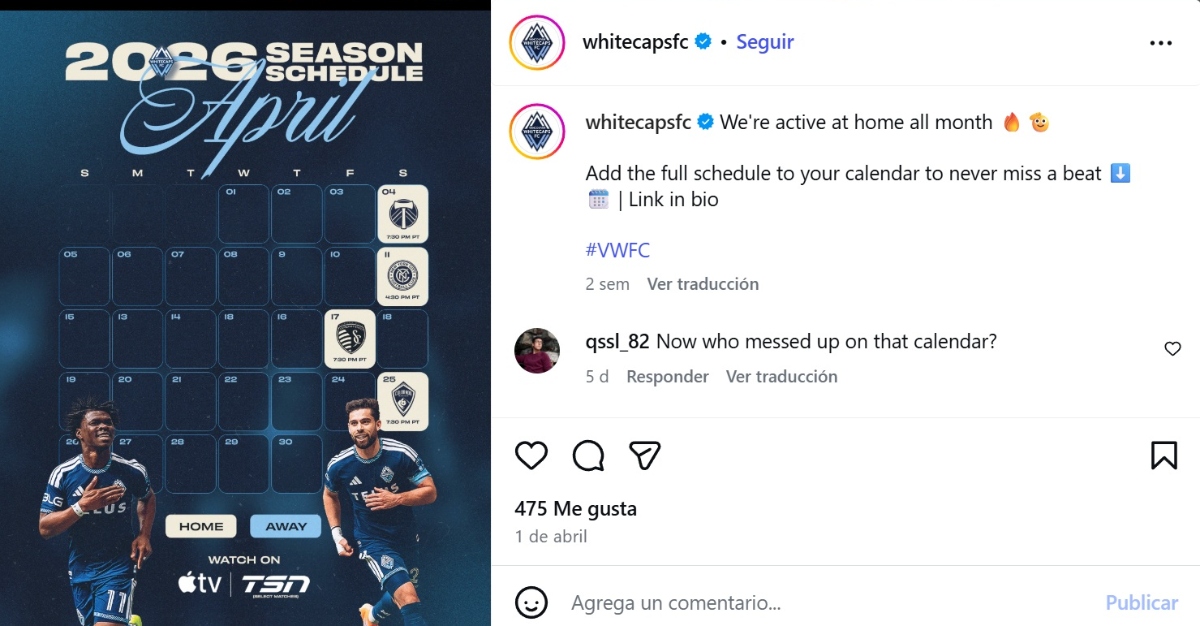Like the post with the heart icon
1200x626 pixels.
pos(531,456)
